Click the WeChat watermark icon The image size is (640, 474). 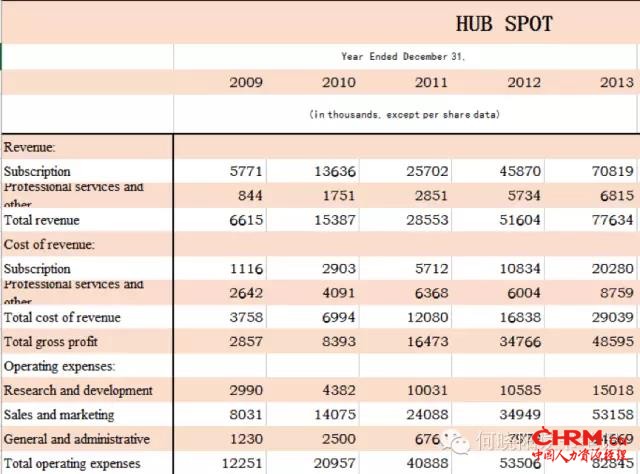(458, 440)
